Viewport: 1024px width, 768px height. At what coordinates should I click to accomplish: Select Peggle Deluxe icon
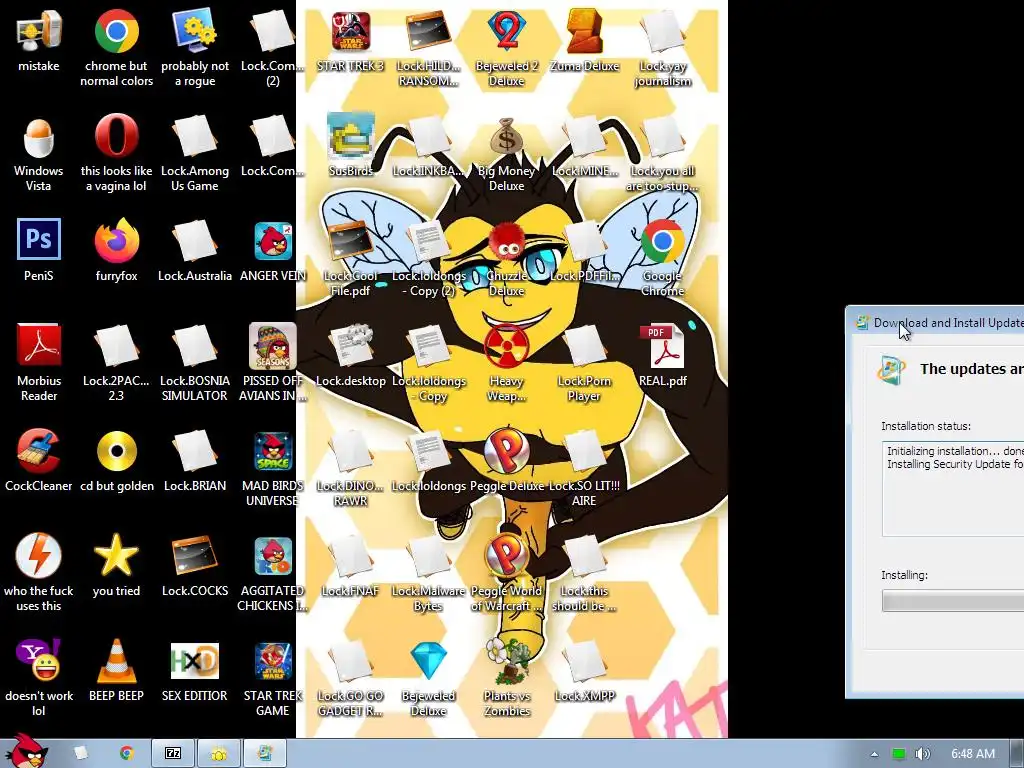(x=507, y=451)
